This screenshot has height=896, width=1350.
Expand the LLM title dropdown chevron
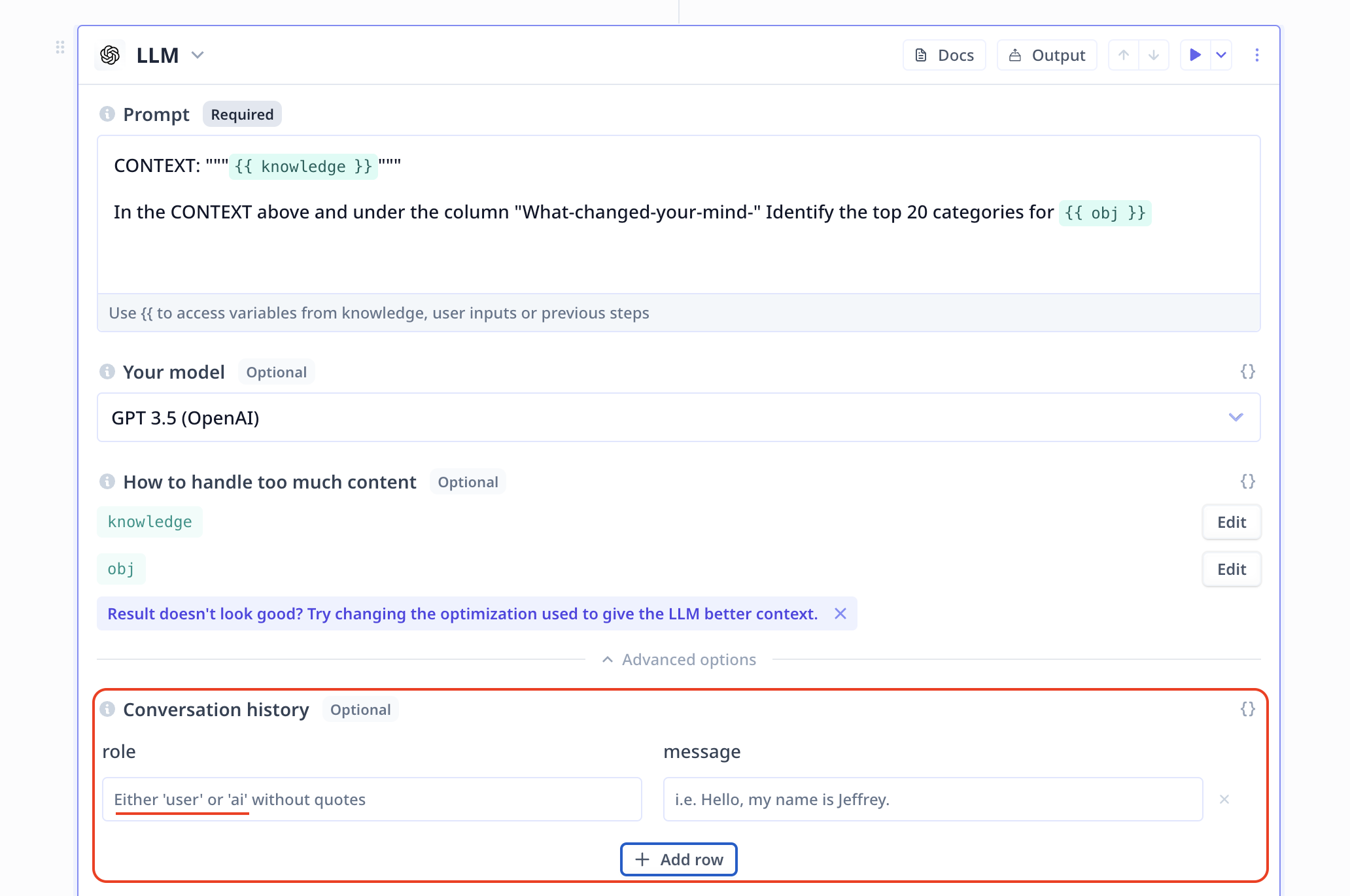(x=198, y=55)
